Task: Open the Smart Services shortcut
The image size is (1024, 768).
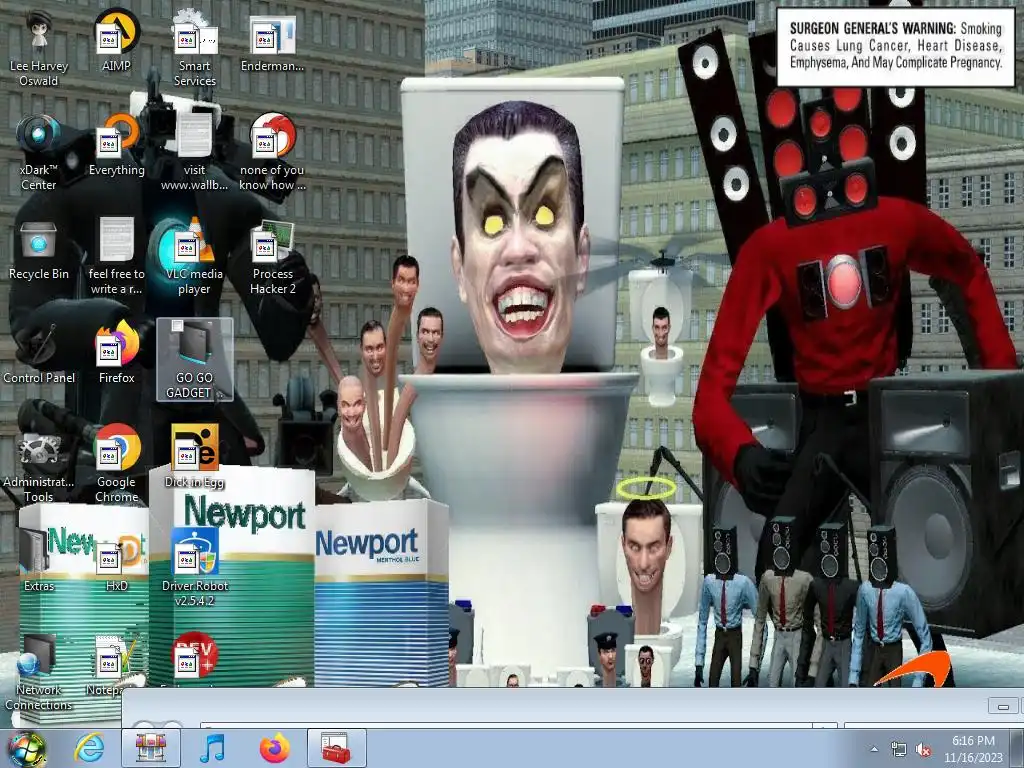Action: pyautogui.click(x=195, y=50)
